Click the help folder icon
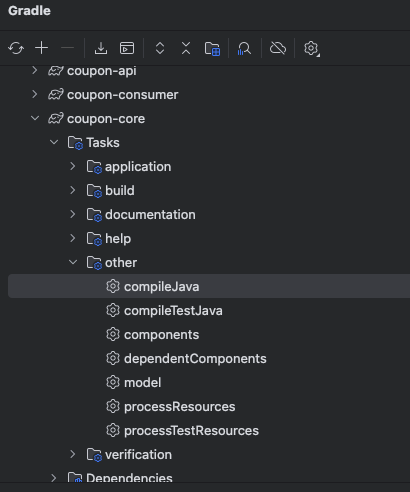This screenshot has height=492, width=410. pos(94,239)
